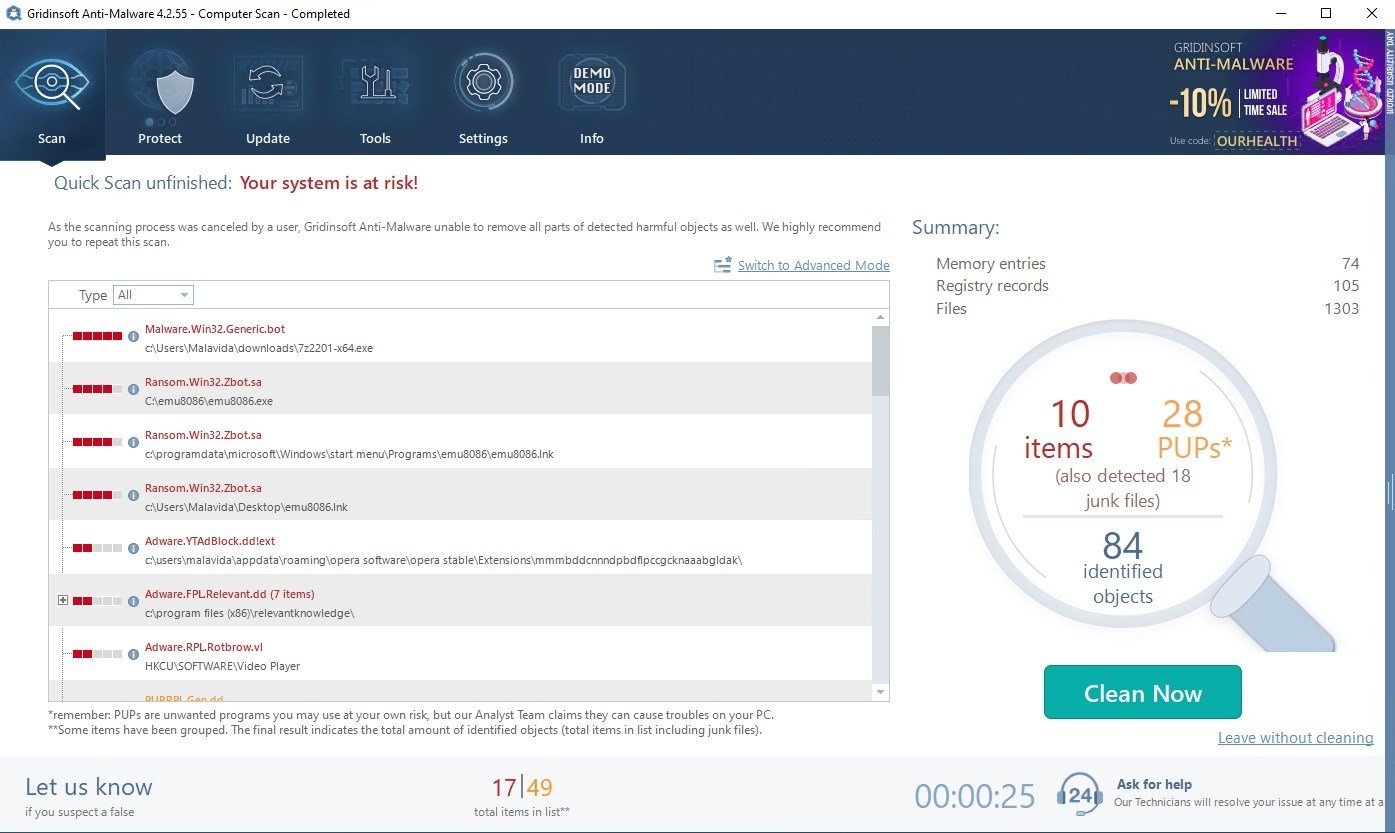Screen dimensions: 1395x833
Task: Click info icon for Adware.RPL.Rotbrow.vl
Action: (133, 654)
